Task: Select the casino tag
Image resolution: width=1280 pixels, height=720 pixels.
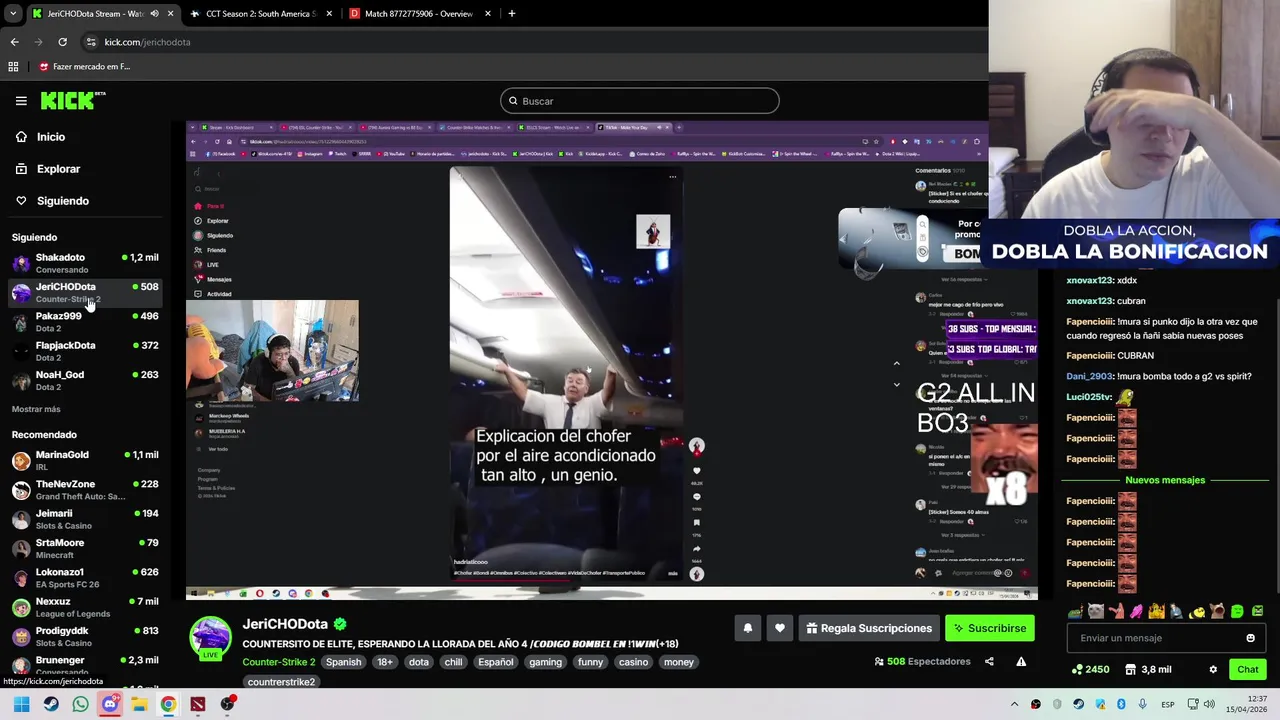Action: pyautogui.click(x=633, y=662)
